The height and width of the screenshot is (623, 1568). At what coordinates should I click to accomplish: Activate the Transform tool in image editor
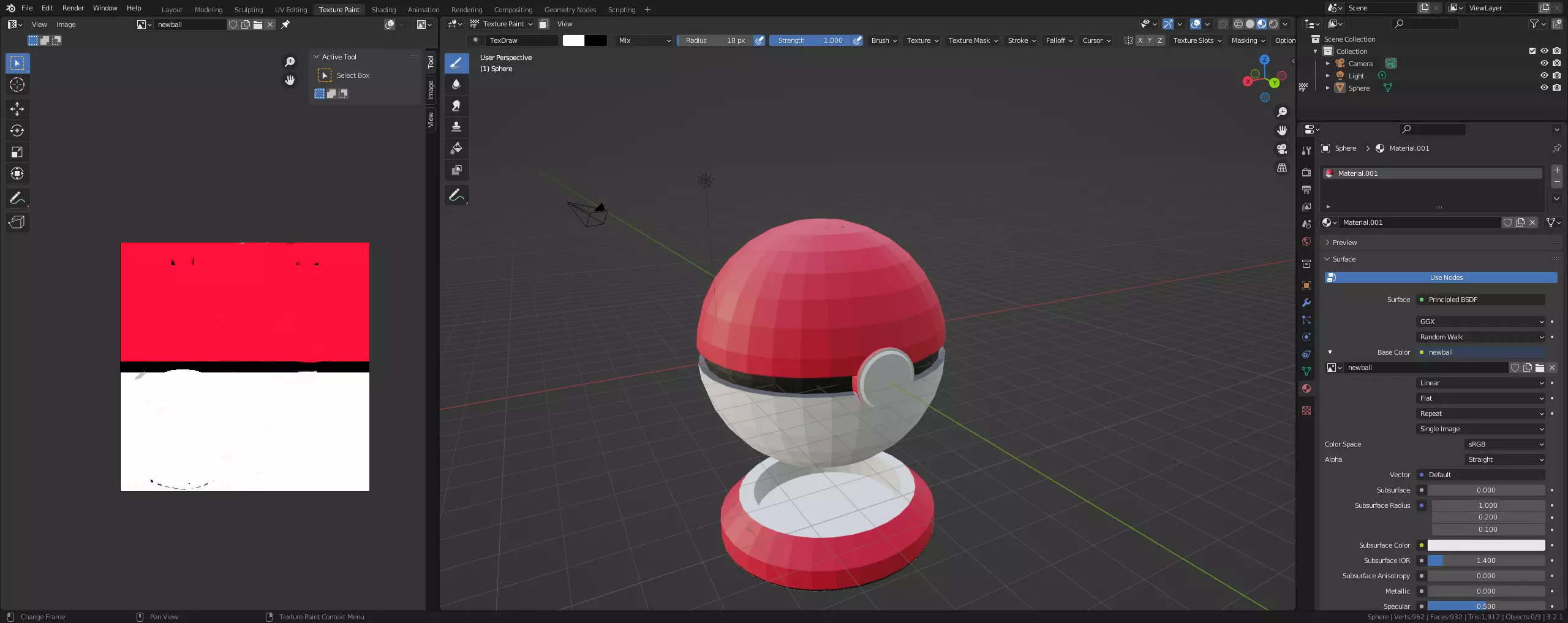(x=17, y=173)
